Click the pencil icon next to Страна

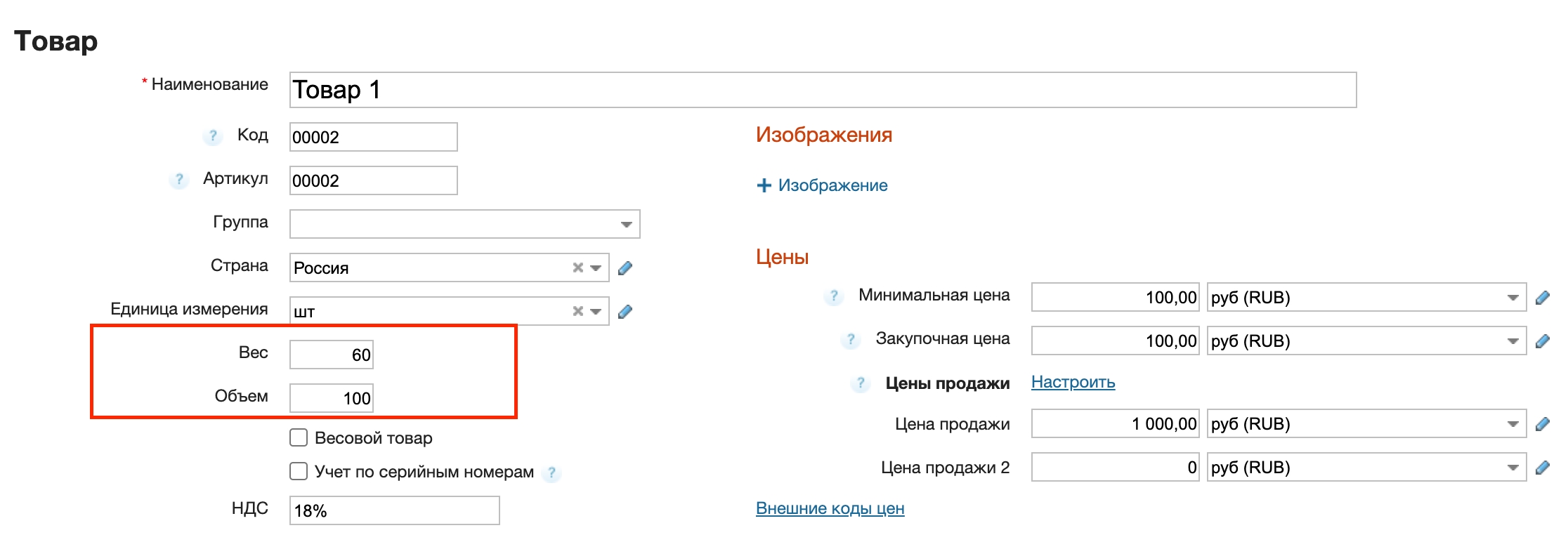(625, 268)
